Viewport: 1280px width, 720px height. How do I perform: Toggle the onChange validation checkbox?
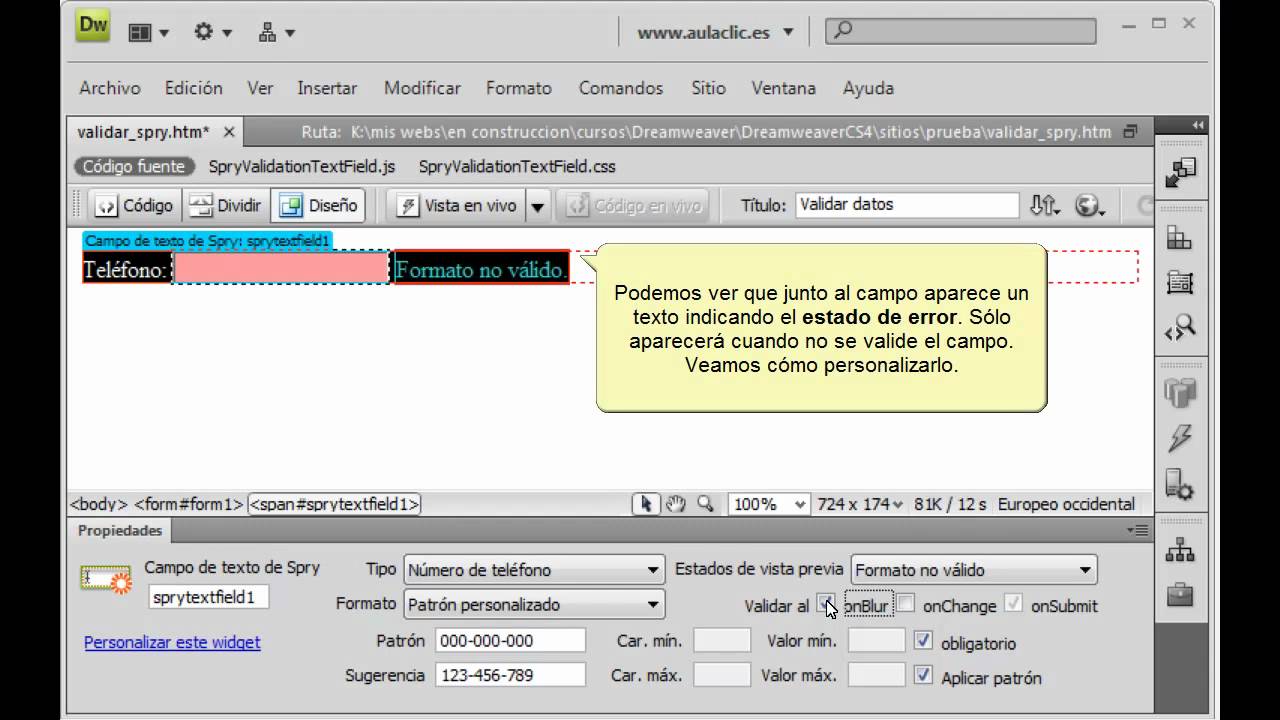point(905,603)
